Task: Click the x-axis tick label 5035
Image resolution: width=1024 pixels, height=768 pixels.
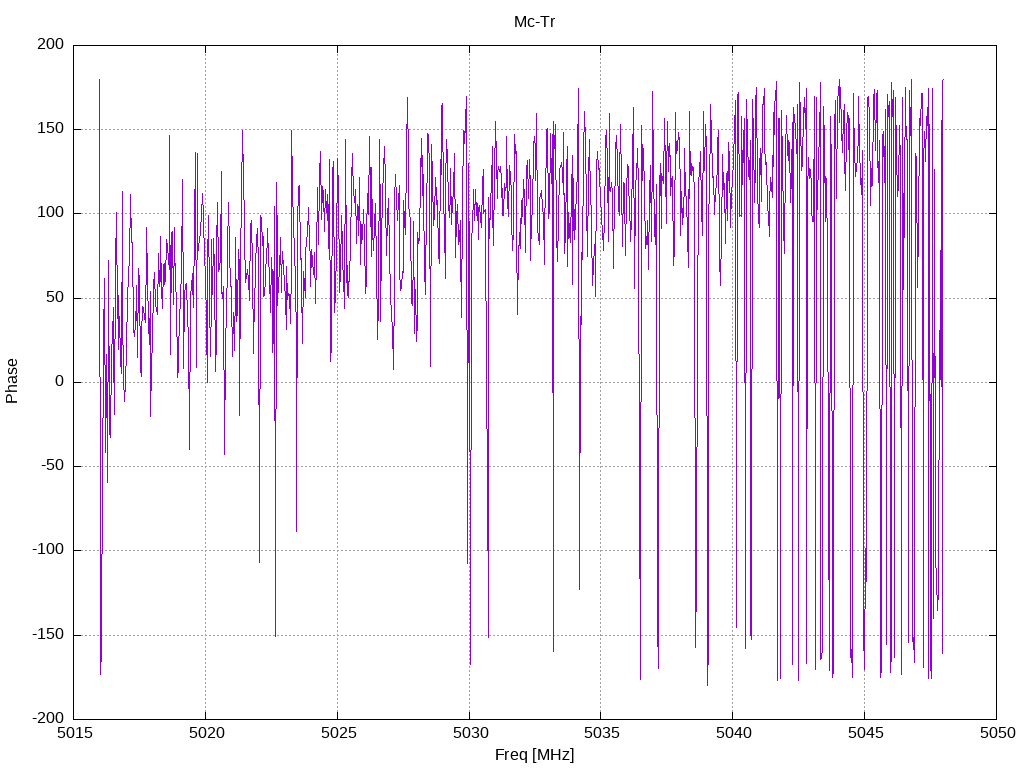Action: click(601, 733)
